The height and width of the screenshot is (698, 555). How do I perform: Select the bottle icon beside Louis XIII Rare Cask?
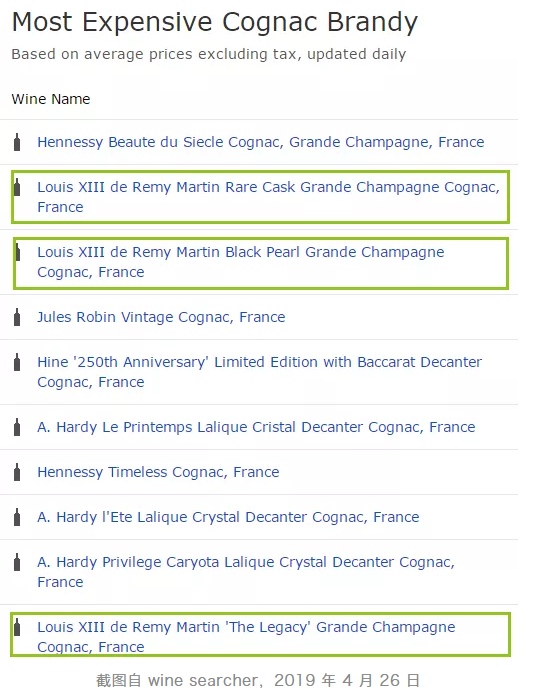(17, 187)
